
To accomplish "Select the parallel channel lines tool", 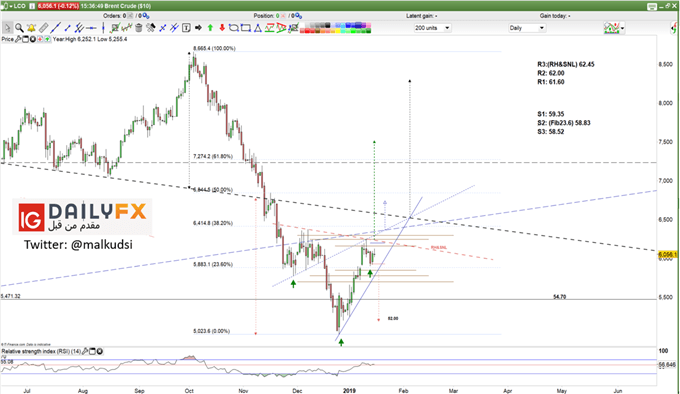I will 80,28.
